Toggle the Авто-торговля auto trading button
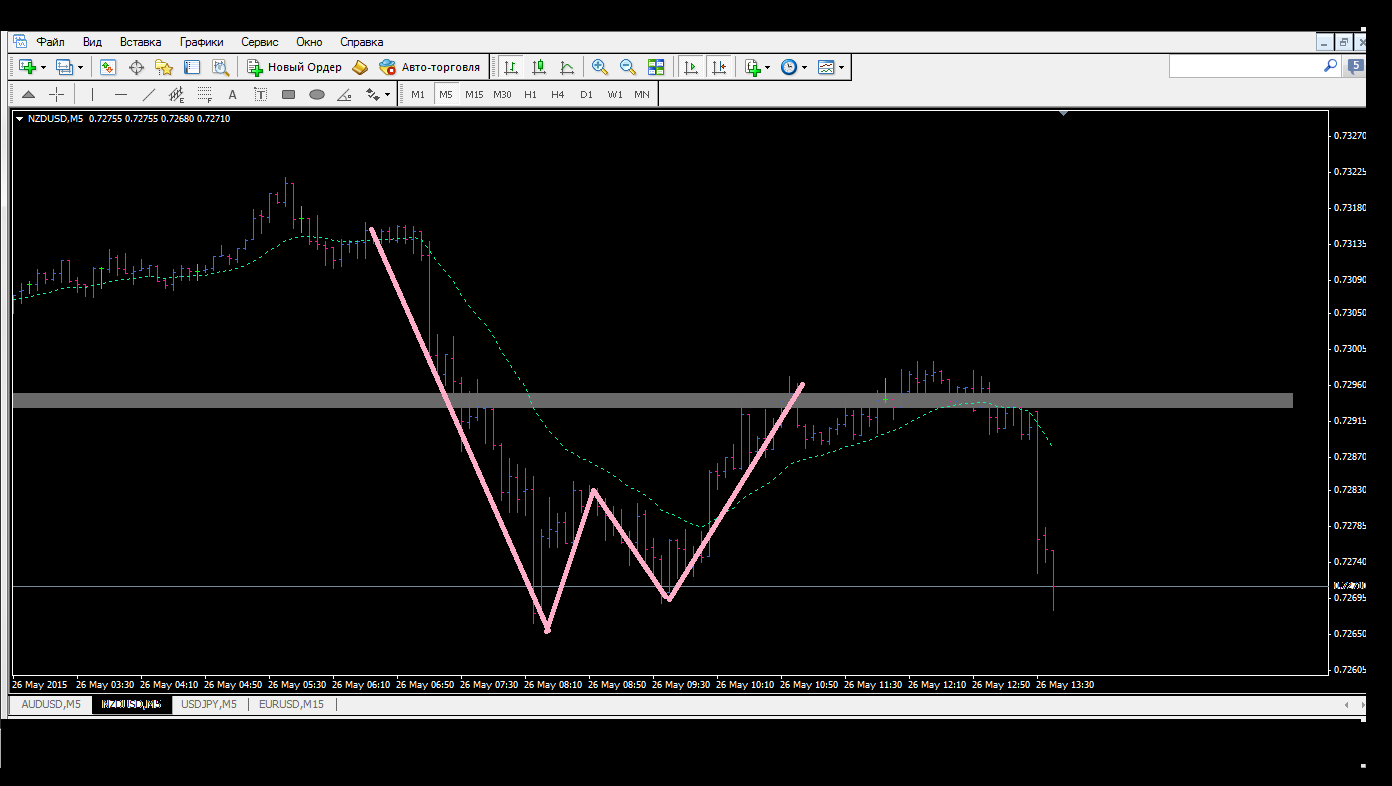This screenshot has width=1392, height=786. 429,67
